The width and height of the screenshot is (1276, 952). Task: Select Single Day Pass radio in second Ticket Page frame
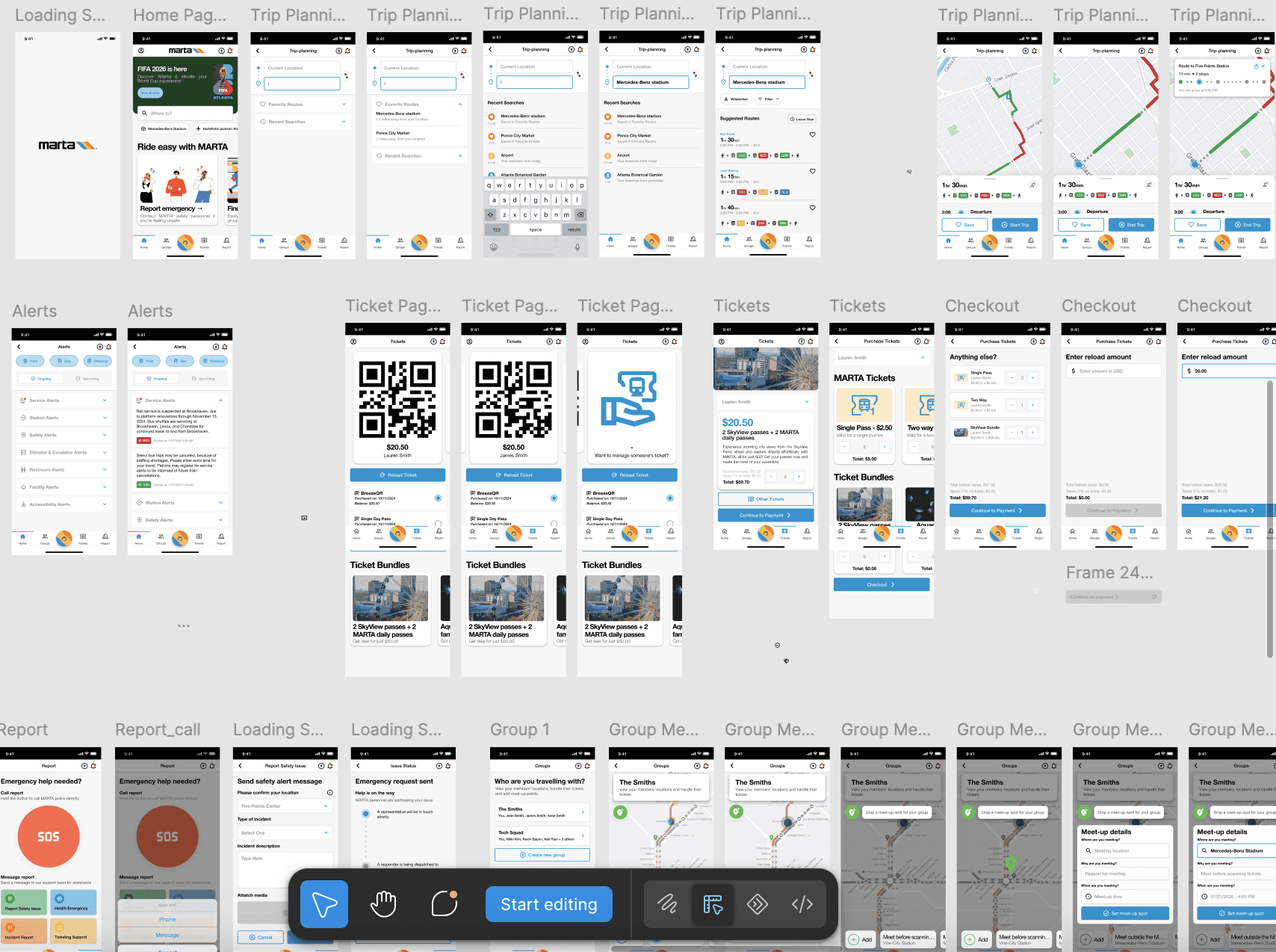(554, 524)
